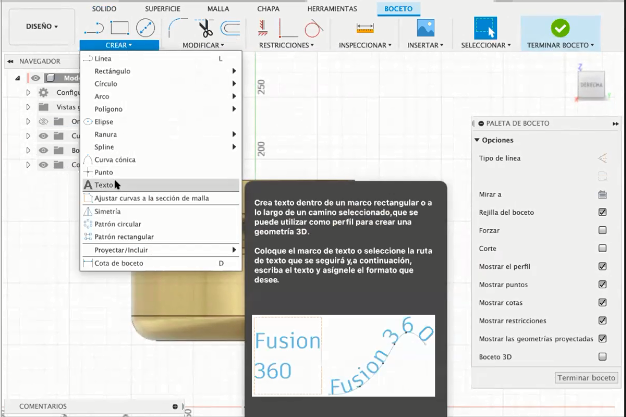Select Punto in the Crear menu

pos(161,172)
